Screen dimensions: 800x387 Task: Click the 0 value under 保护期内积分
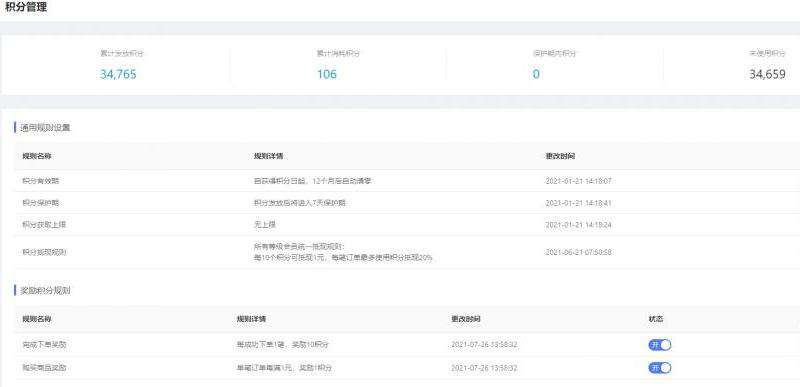[x=536, y=74]
